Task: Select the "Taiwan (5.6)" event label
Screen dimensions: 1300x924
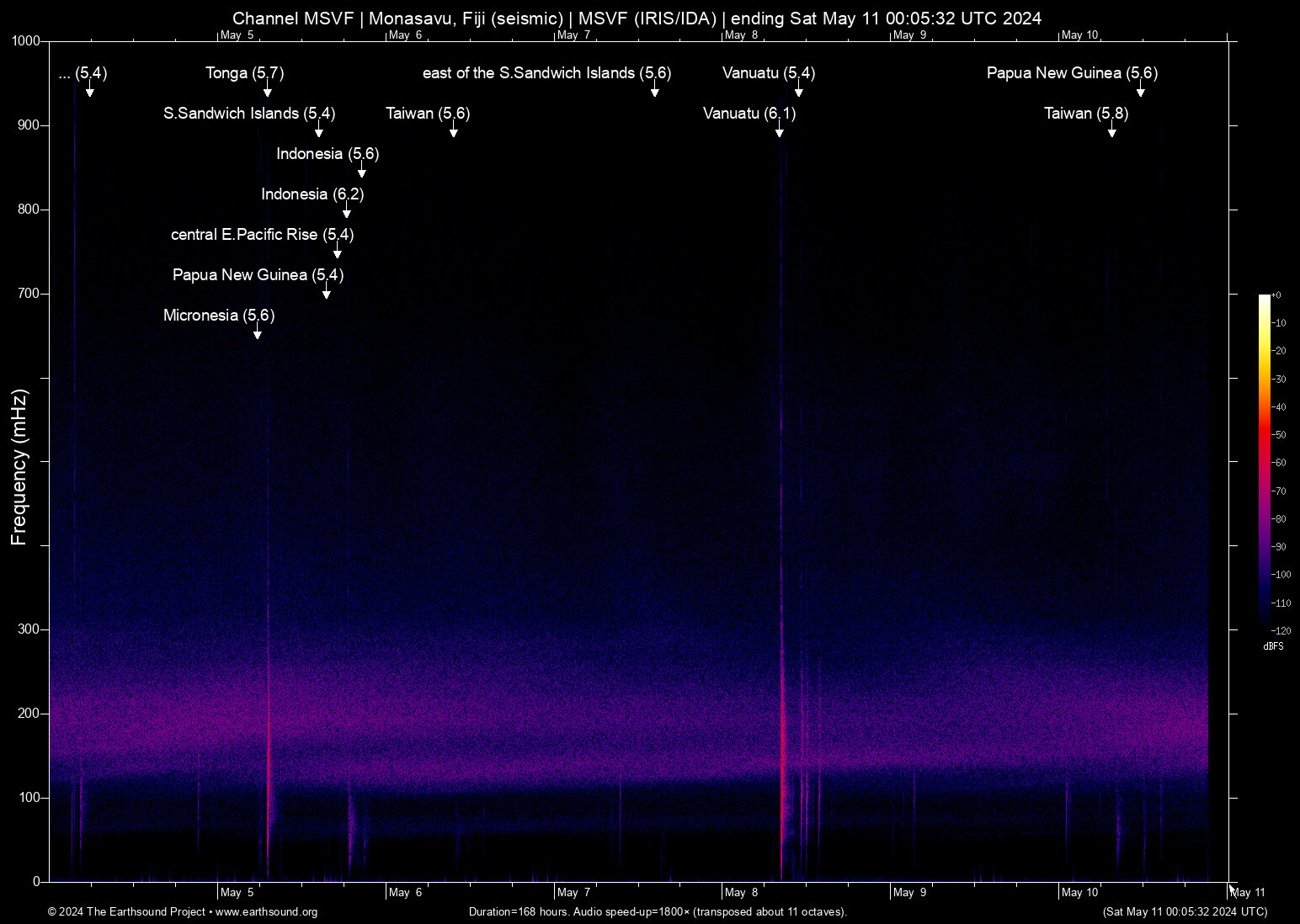Action: click(x=428, y=114)
